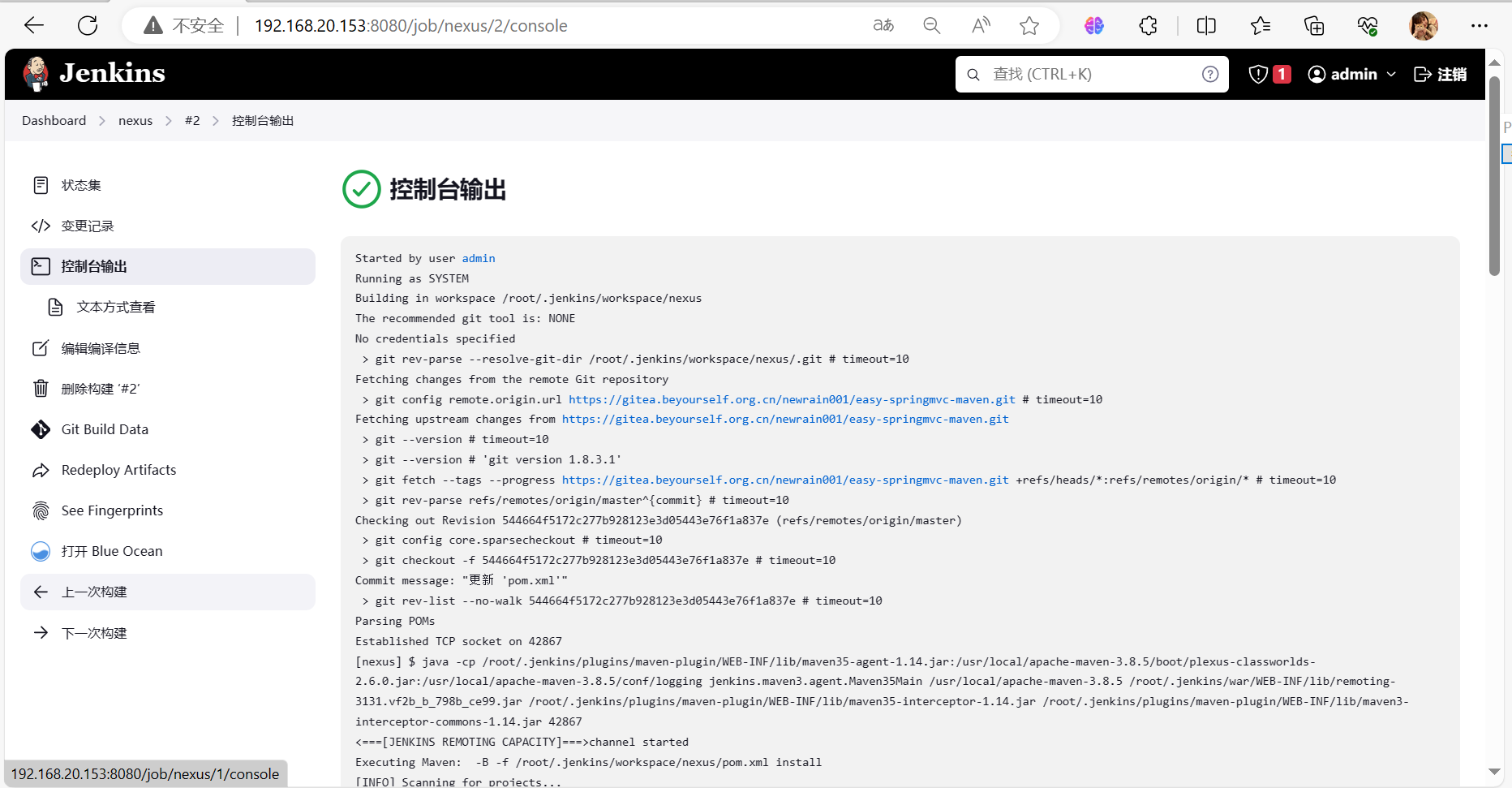1512x788 pixels.
Task: Go to 下一次构建 next build
Action: [x=168, y=633]
